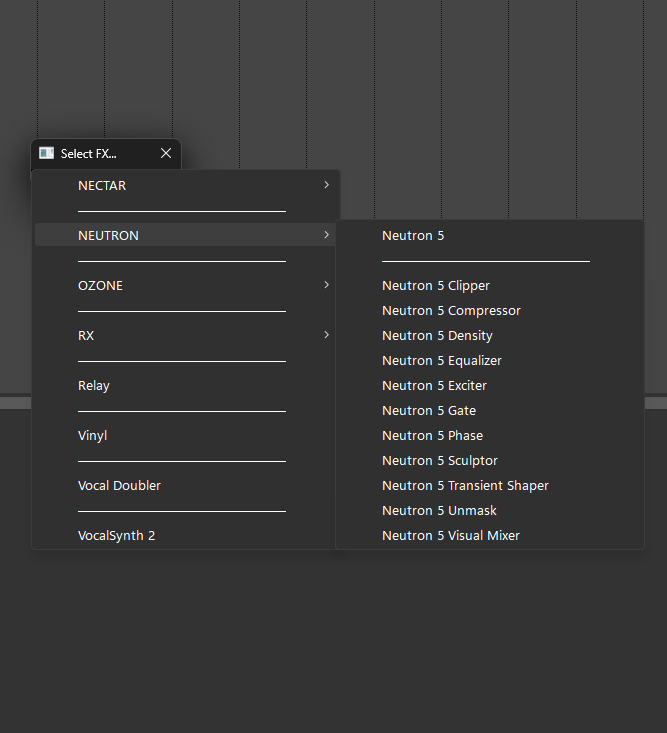This screenshot has width=667, height=733.
Task: Select the Vinyl plugin
Action: 92,435
